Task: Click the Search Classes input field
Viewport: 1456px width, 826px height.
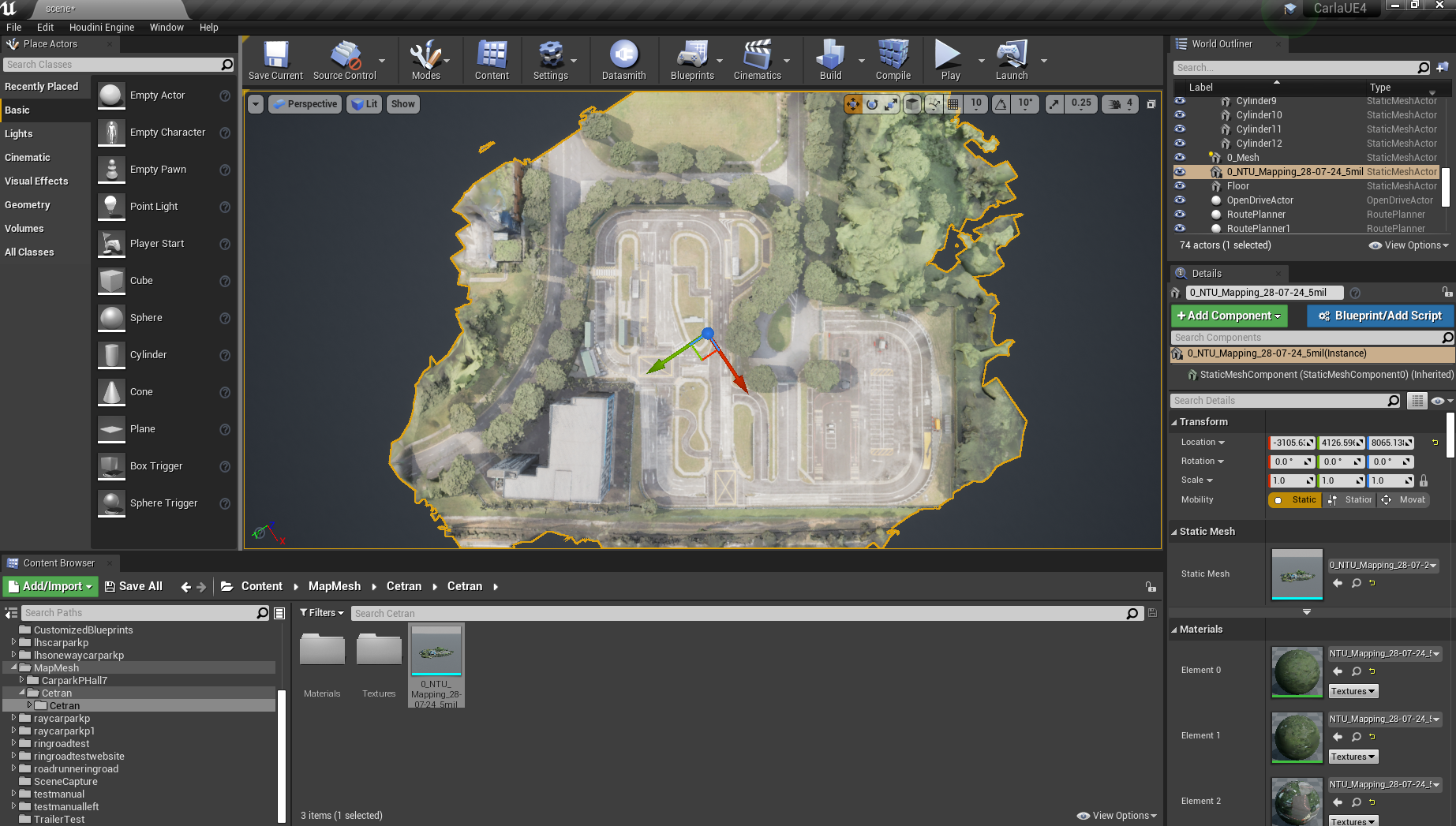Action: pyautogui.click(x=112, y=65)
